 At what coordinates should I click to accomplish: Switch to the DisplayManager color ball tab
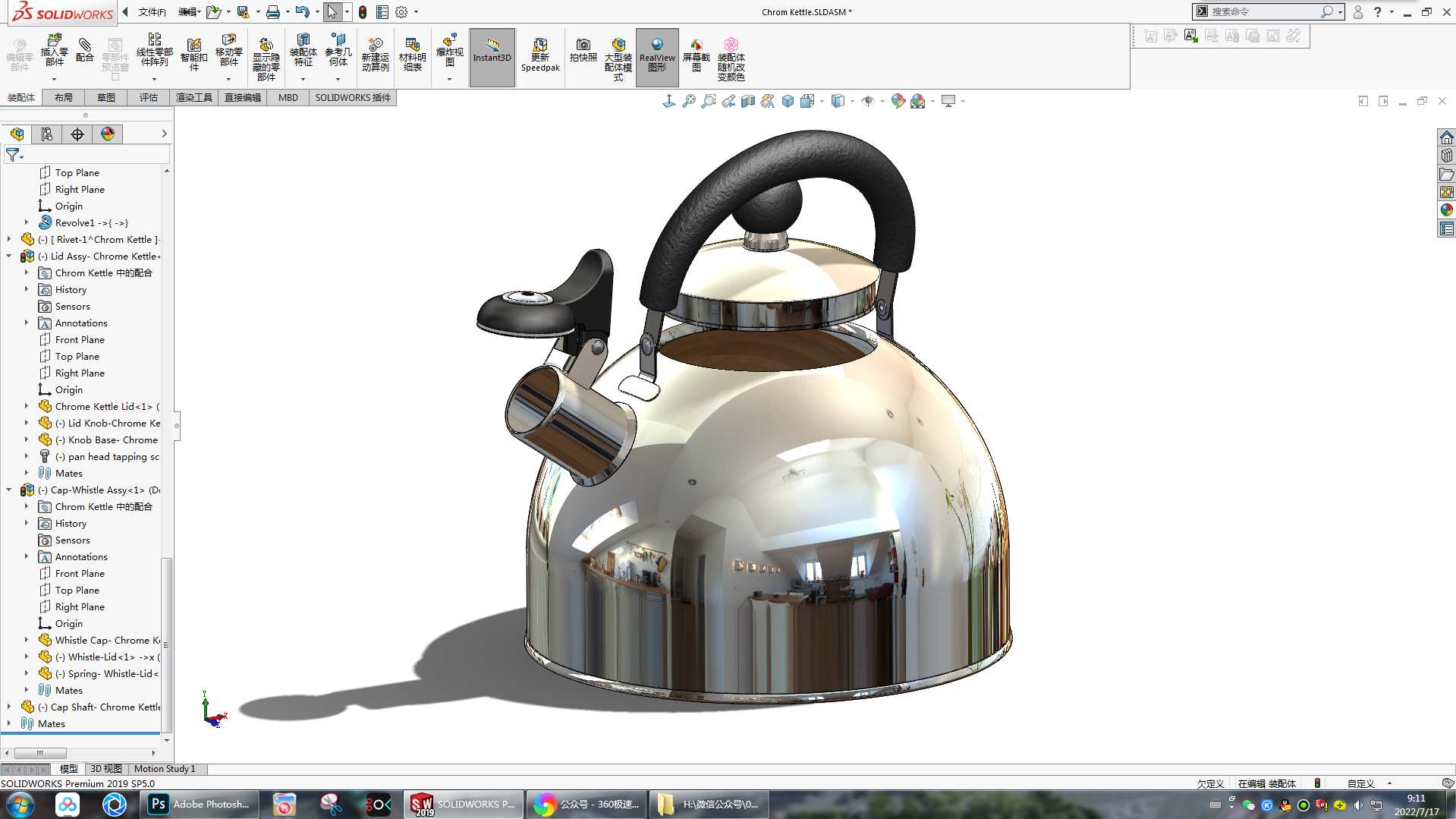[x=108, y=134]
